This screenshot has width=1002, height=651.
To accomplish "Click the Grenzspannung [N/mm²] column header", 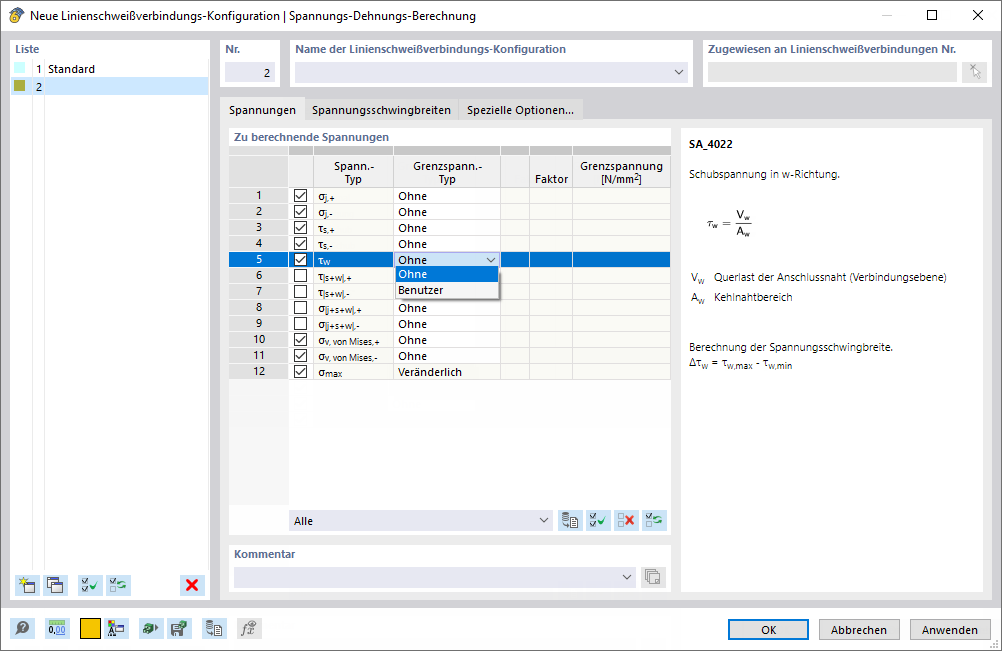I will click(x=621, y=171).
